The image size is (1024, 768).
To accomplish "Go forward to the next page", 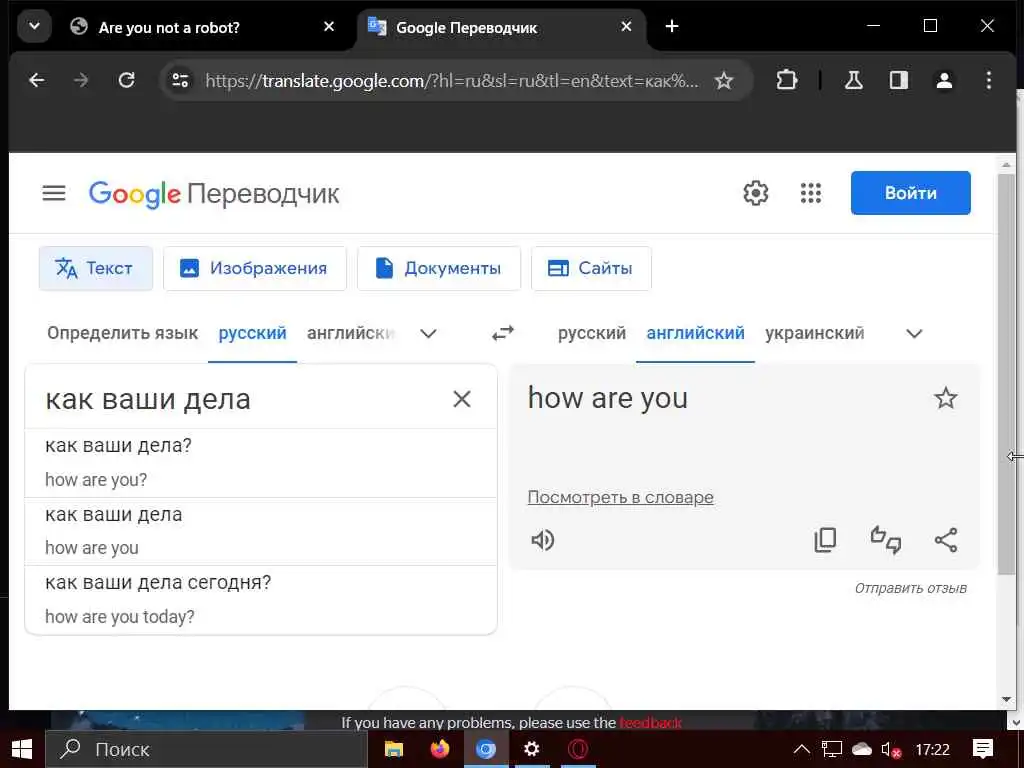I will [x=81, y=80].
